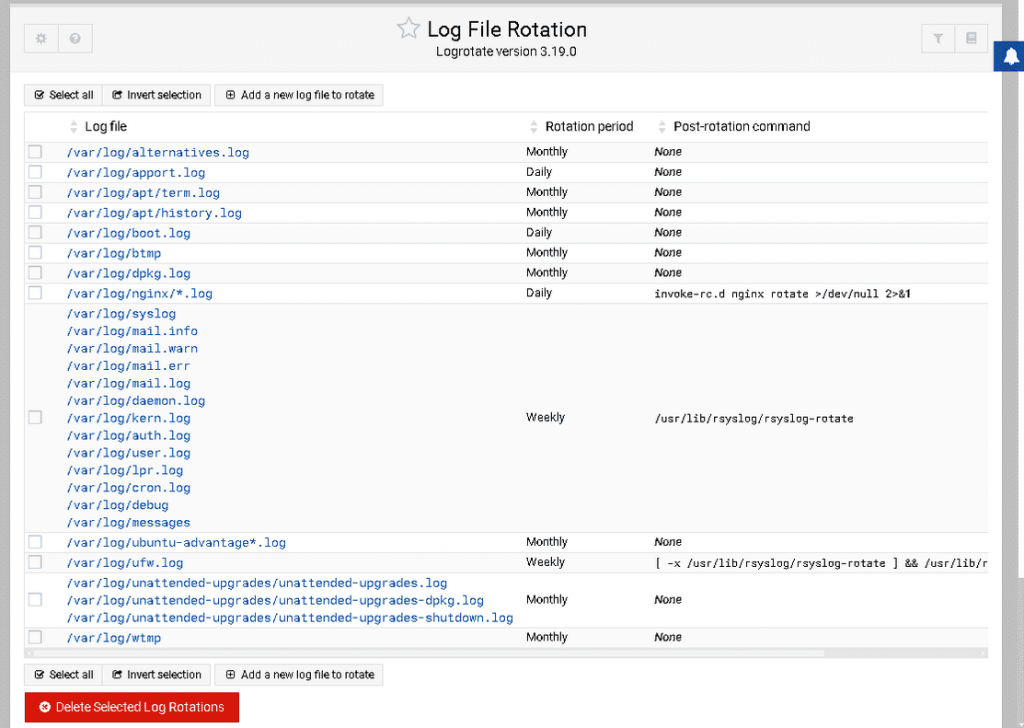
Task: Click the file viewer icon at top right
Action: [971, 37]
